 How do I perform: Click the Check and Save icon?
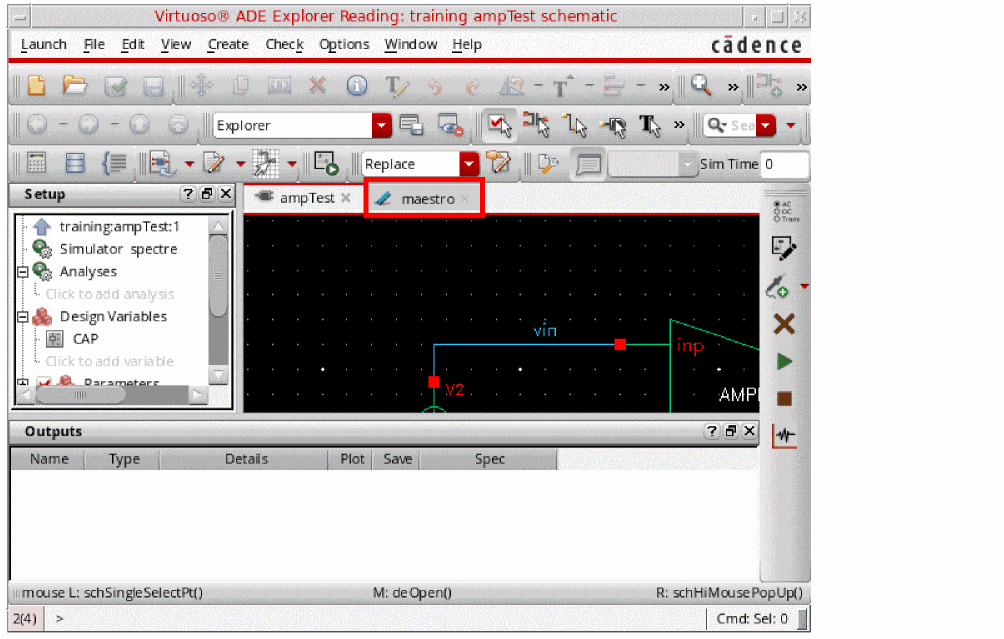click(115, 86)
